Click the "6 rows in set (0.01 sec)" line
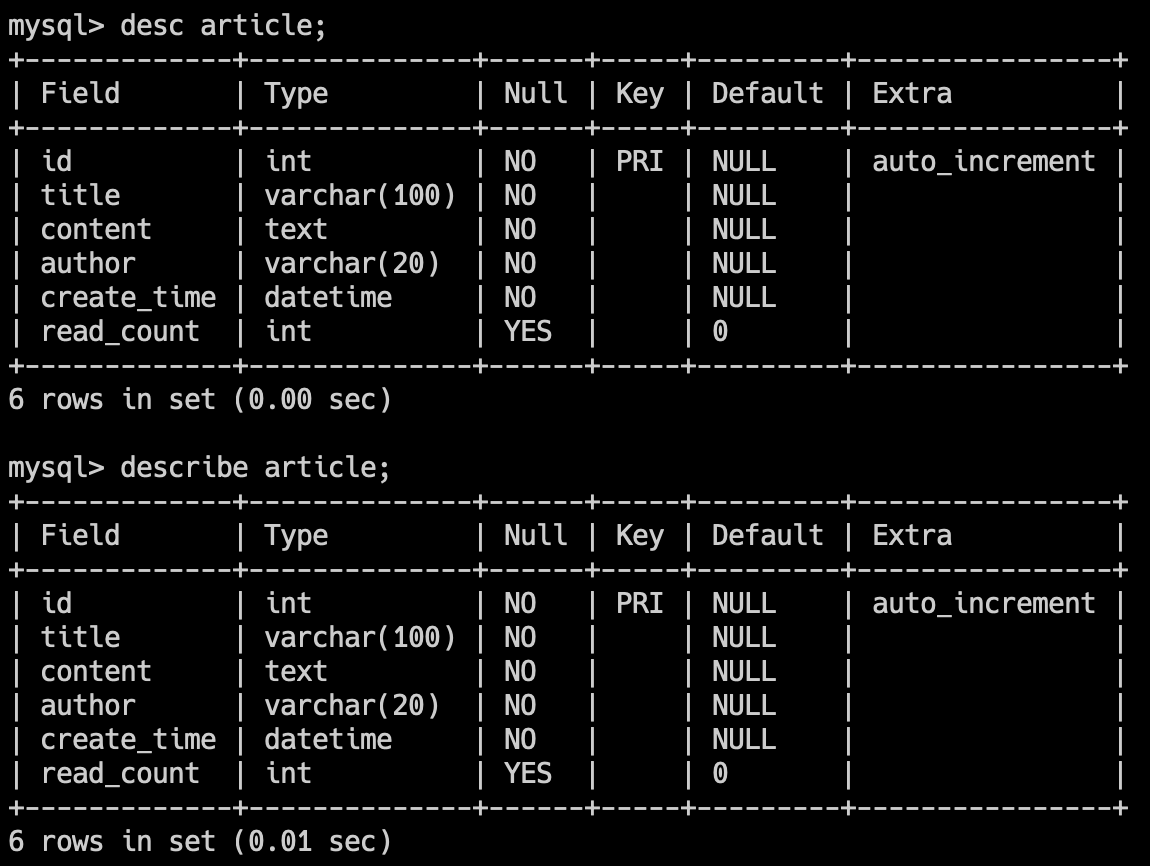Screen dimensions: 1150x866 [x=199, y=842]
